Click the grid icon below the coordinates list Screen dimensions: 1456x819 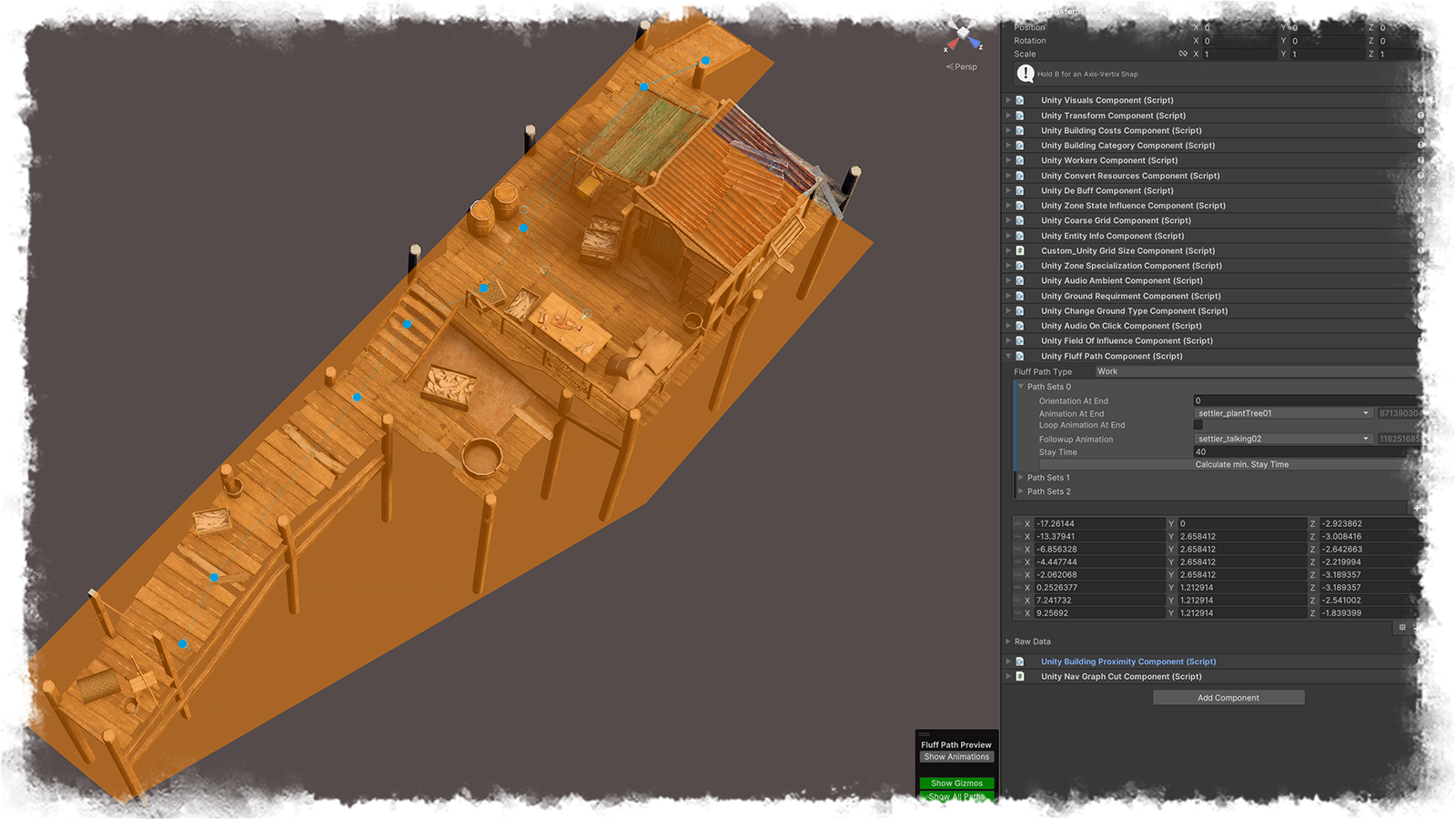tap(1402, 628)
